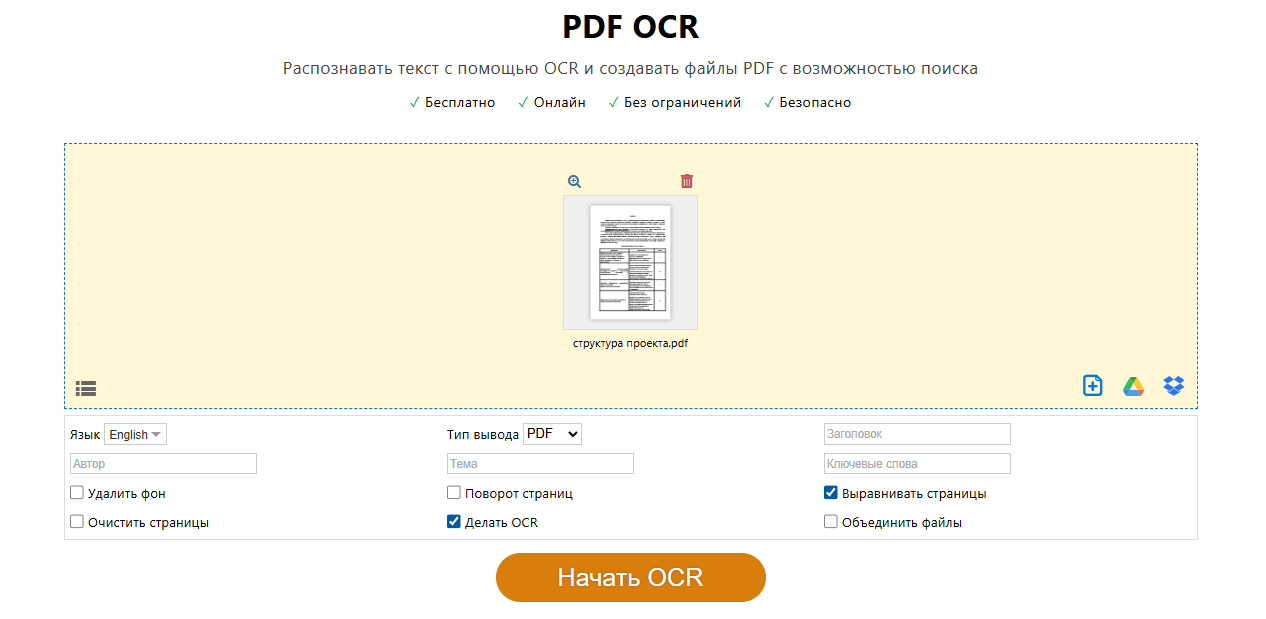Delete the file using the red trash icon
1266x619 pixels.
click(687, 181)
